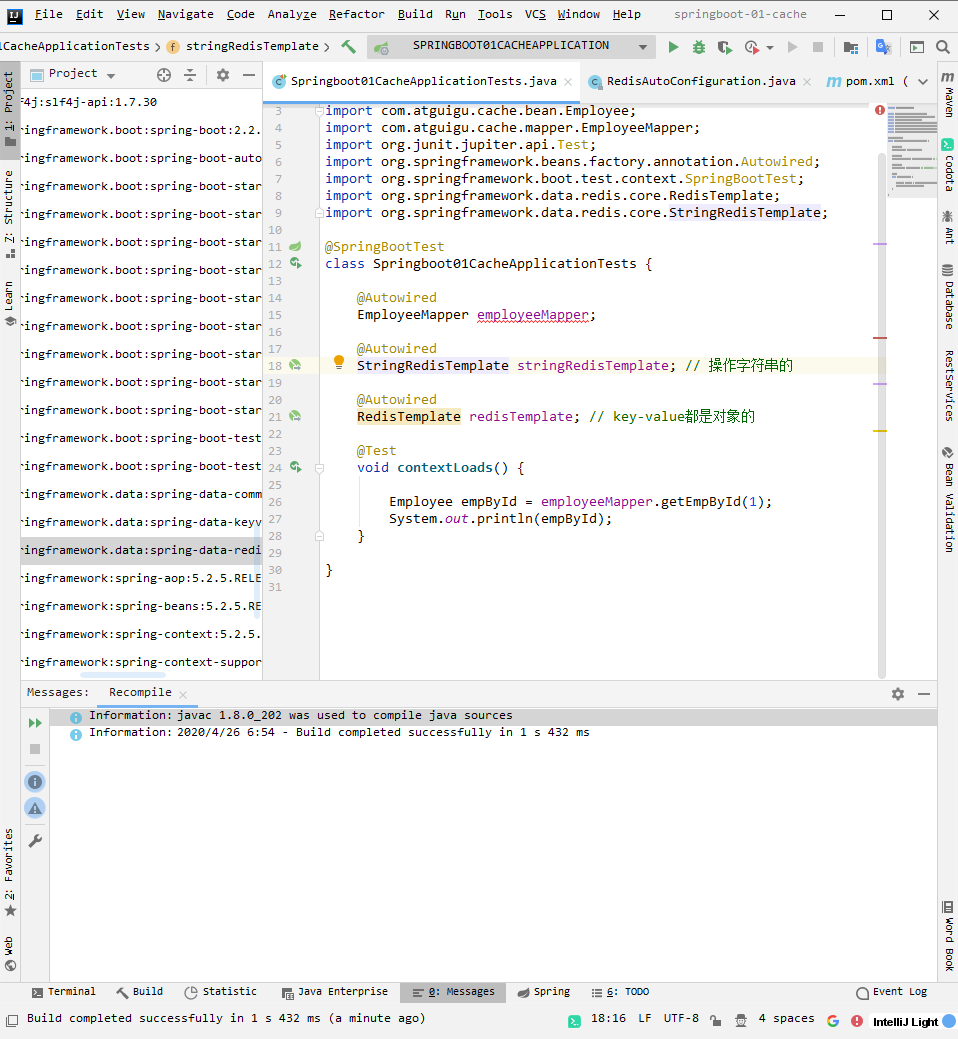Run the application with green play icon
The width and height of the screenshot is (958, 1039).
point(673,47)
